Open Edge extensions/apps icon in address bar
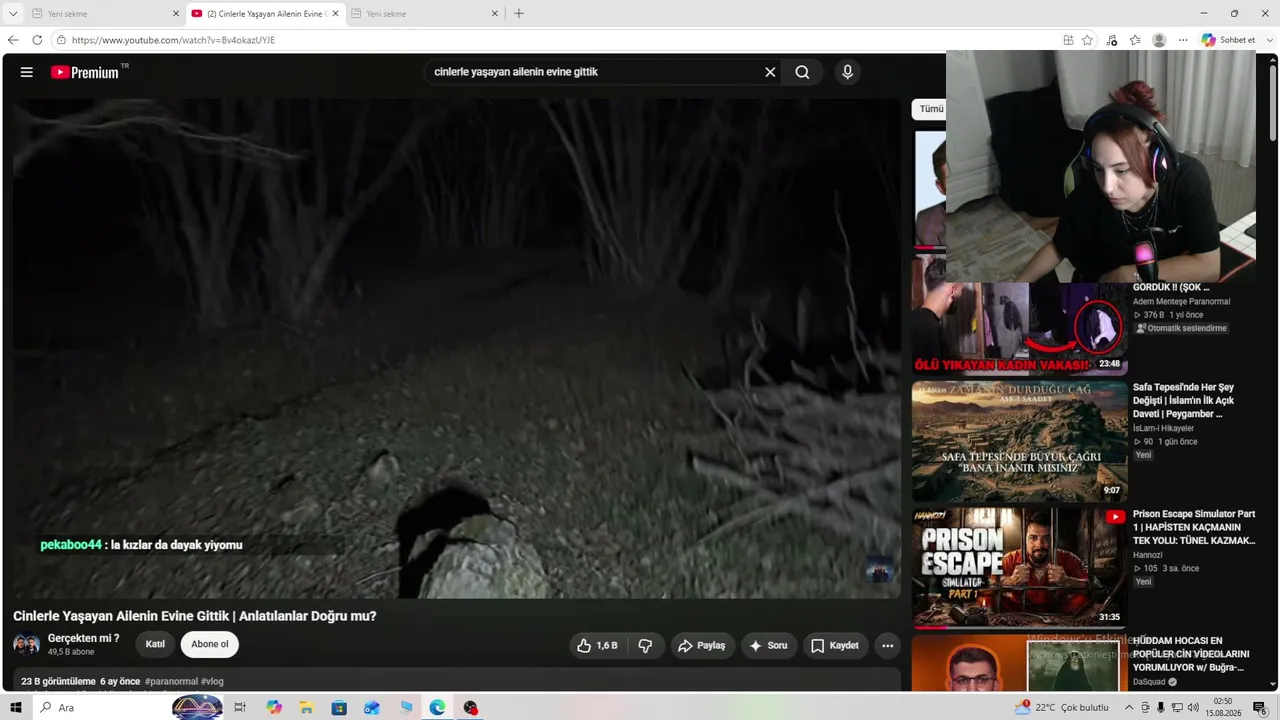 click(x=1068, y=40)
